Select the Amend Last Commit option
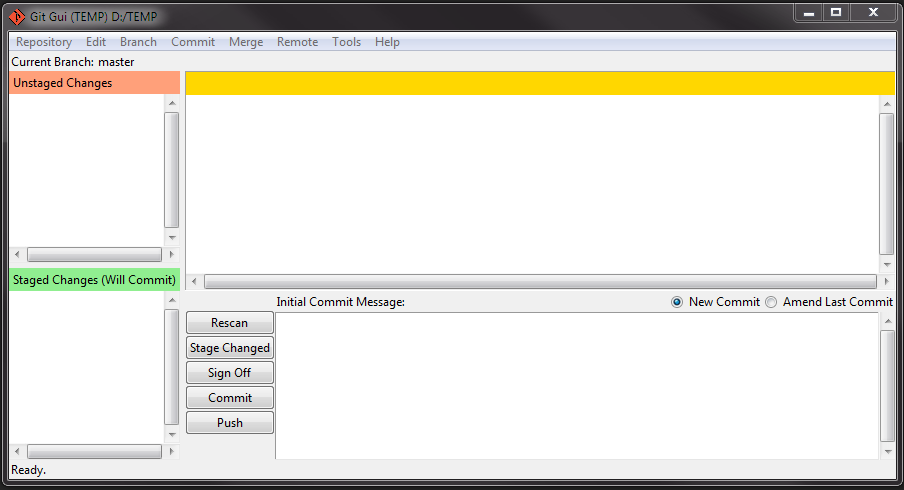This screenshot has height=490, width=904. (x=771, y=302)
